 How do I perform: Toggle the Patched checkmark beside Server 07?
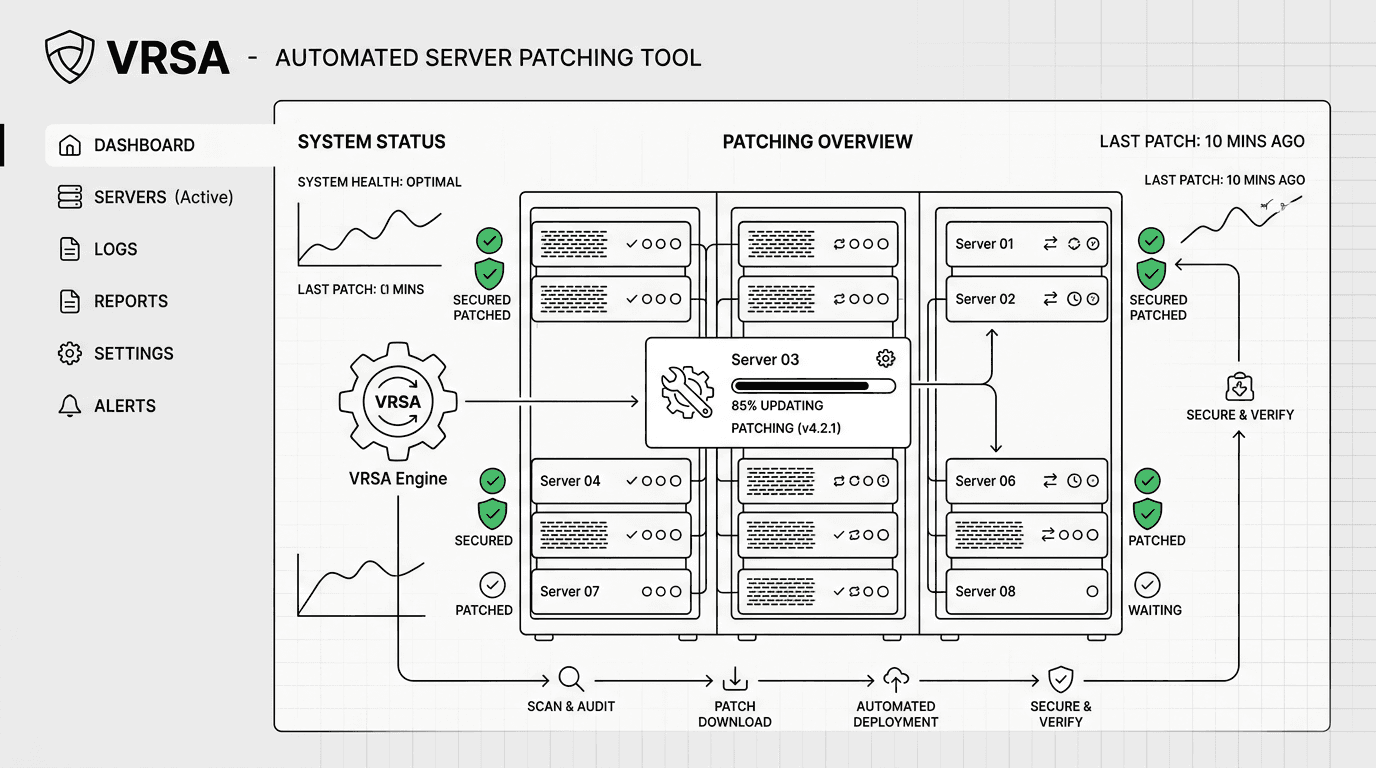[x=492, y=585]
